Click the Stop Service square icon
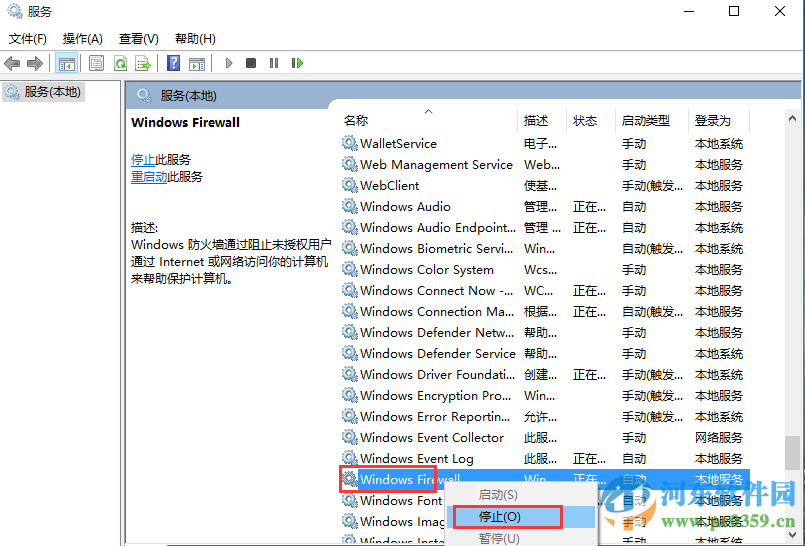 click(x=251, y=63)
